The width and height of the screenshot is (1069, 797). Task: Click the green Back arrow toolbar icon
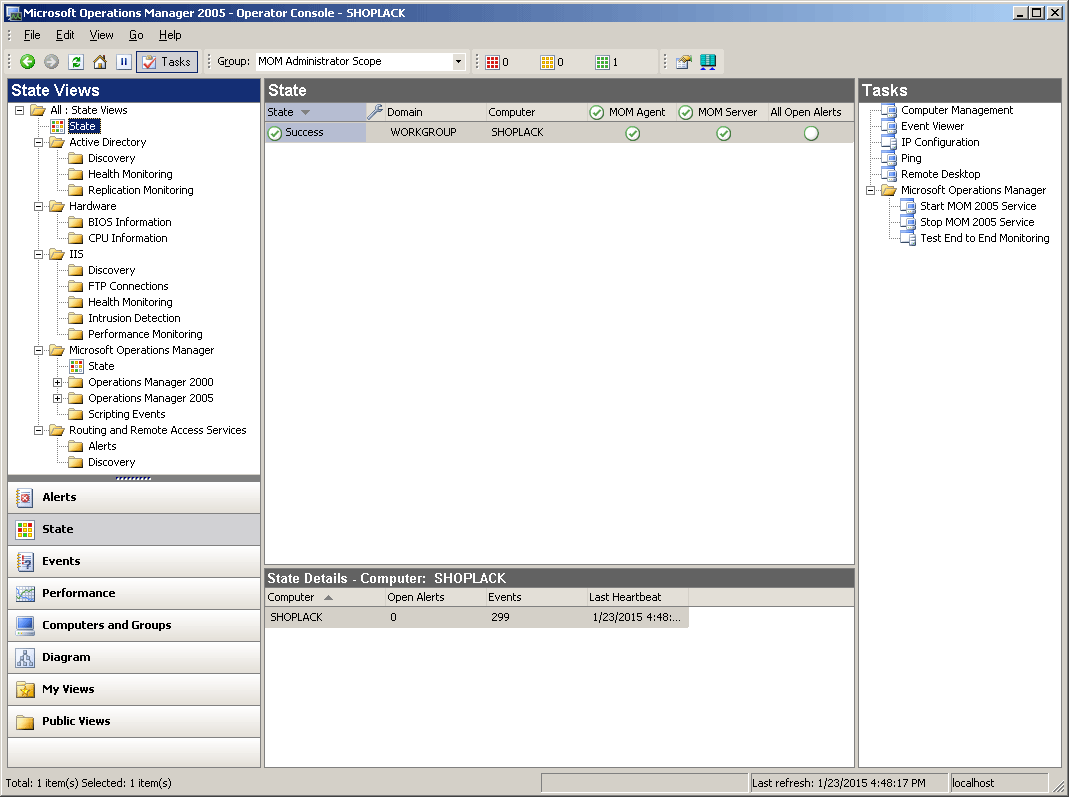27,62
